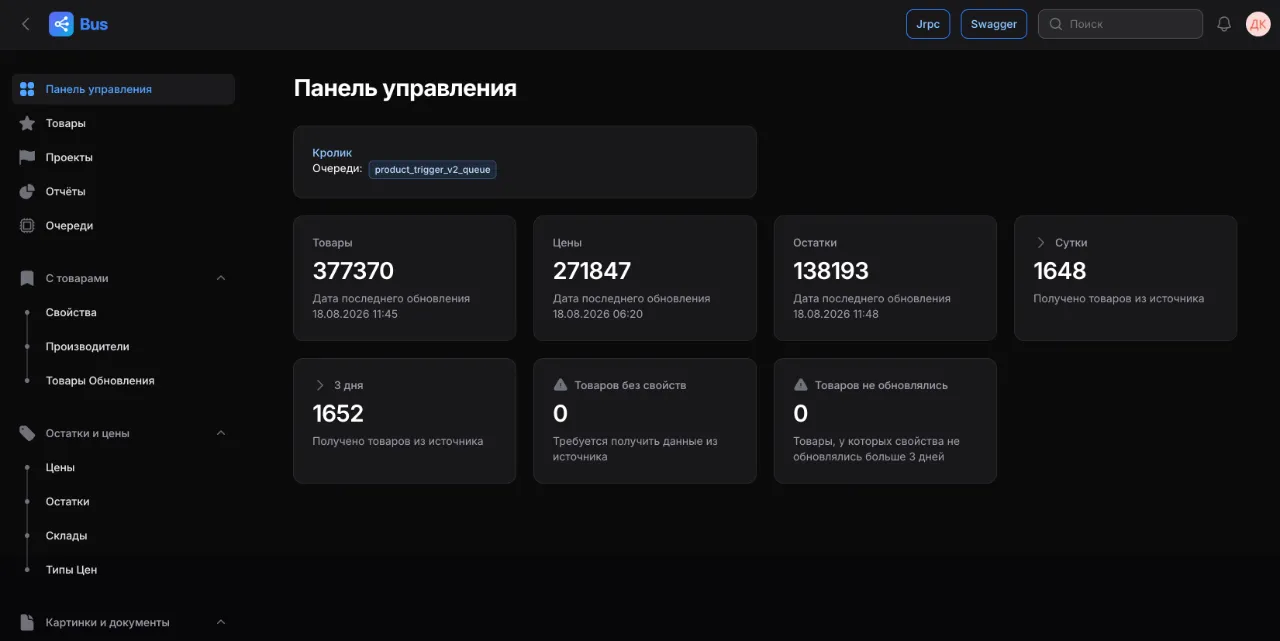Click the product_trigger_v2_queue tag

click(433, 170)
